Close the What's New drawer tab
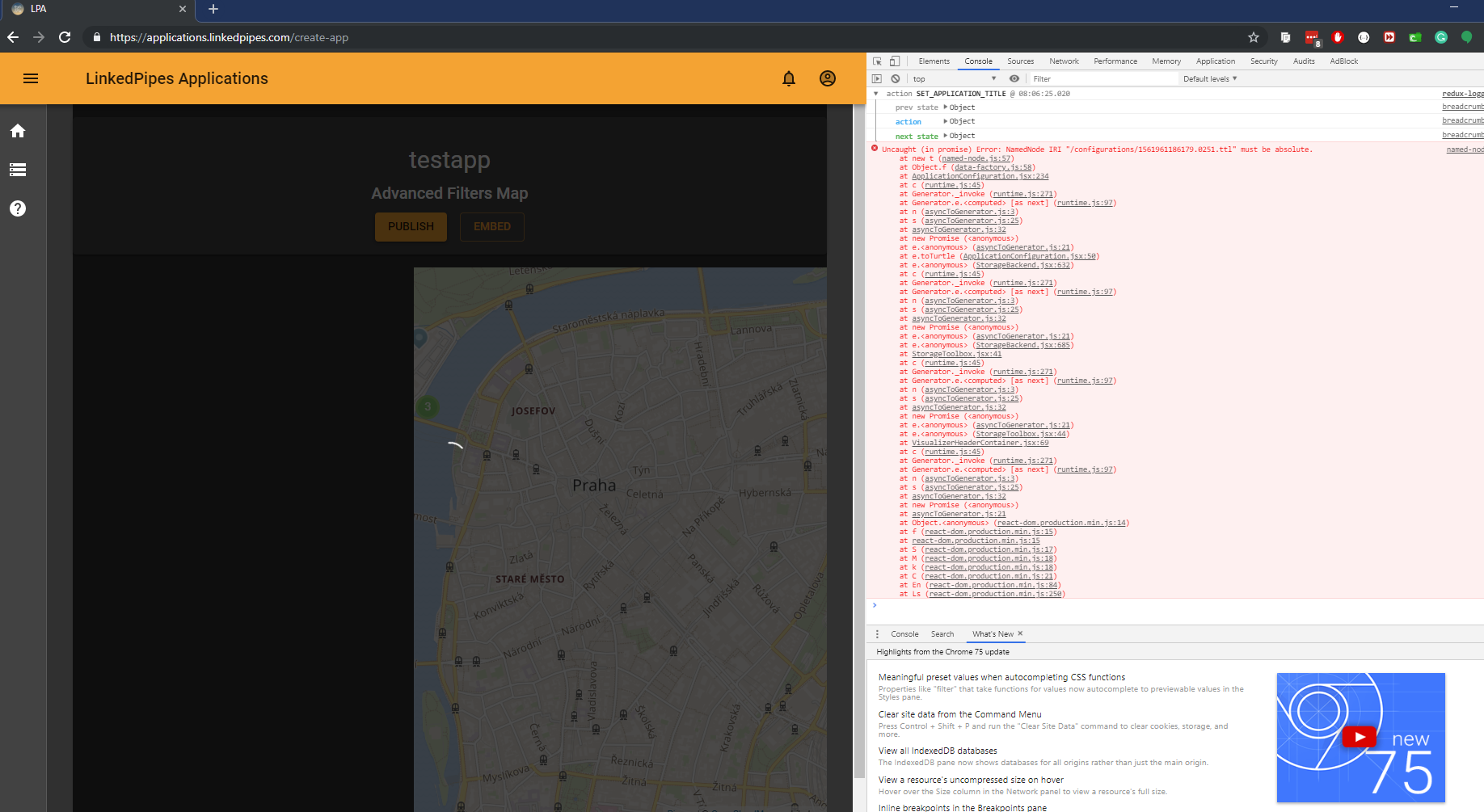The width and height of the screenshot is (1484, 812). click(x=1020, y=633)
